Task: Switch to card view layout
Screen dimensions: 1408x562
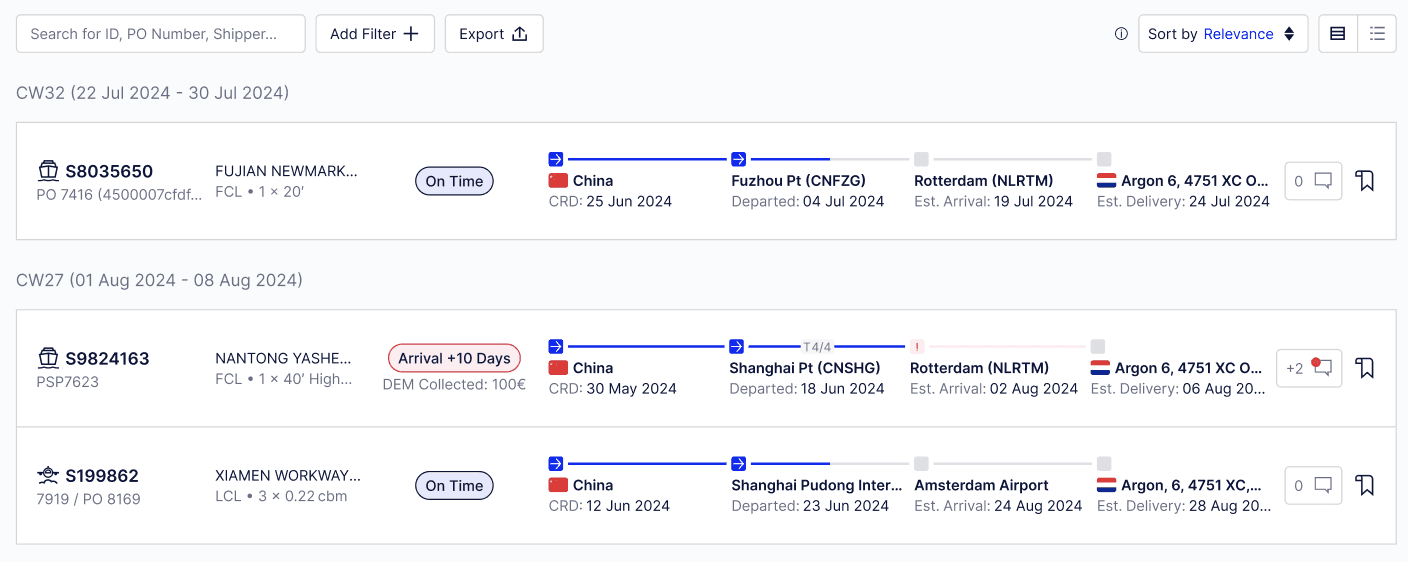Action: [x=1338, y=34]
